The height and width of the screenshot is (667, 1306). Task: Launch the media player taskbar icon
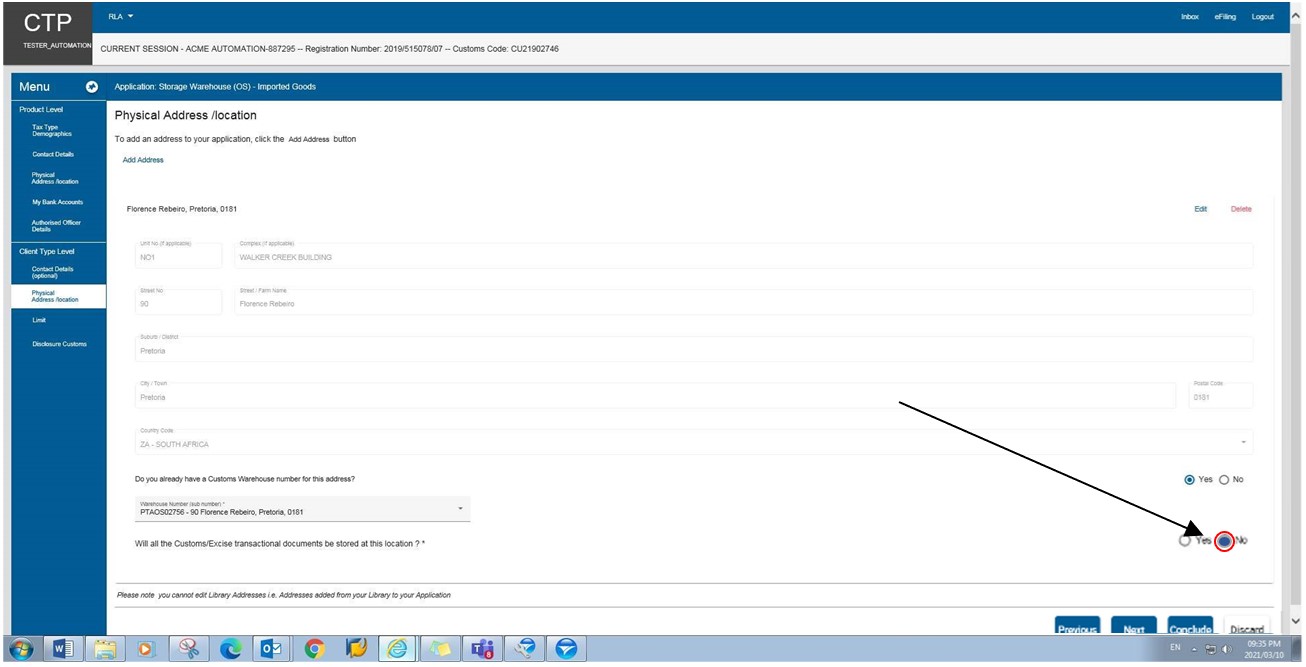pyautogui.click(x=147, y=649)
